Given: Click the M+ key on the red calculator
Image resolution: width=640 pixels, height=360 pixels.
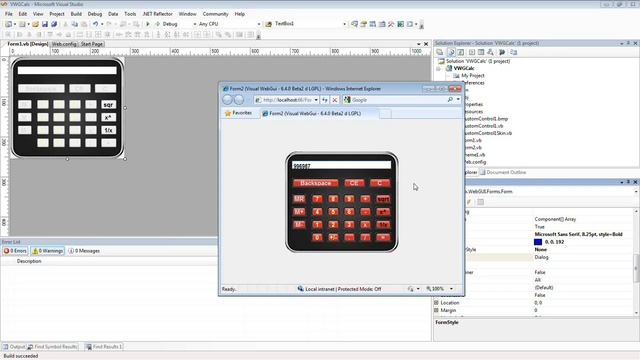Looking at the screenshot, I should [299, 212].
